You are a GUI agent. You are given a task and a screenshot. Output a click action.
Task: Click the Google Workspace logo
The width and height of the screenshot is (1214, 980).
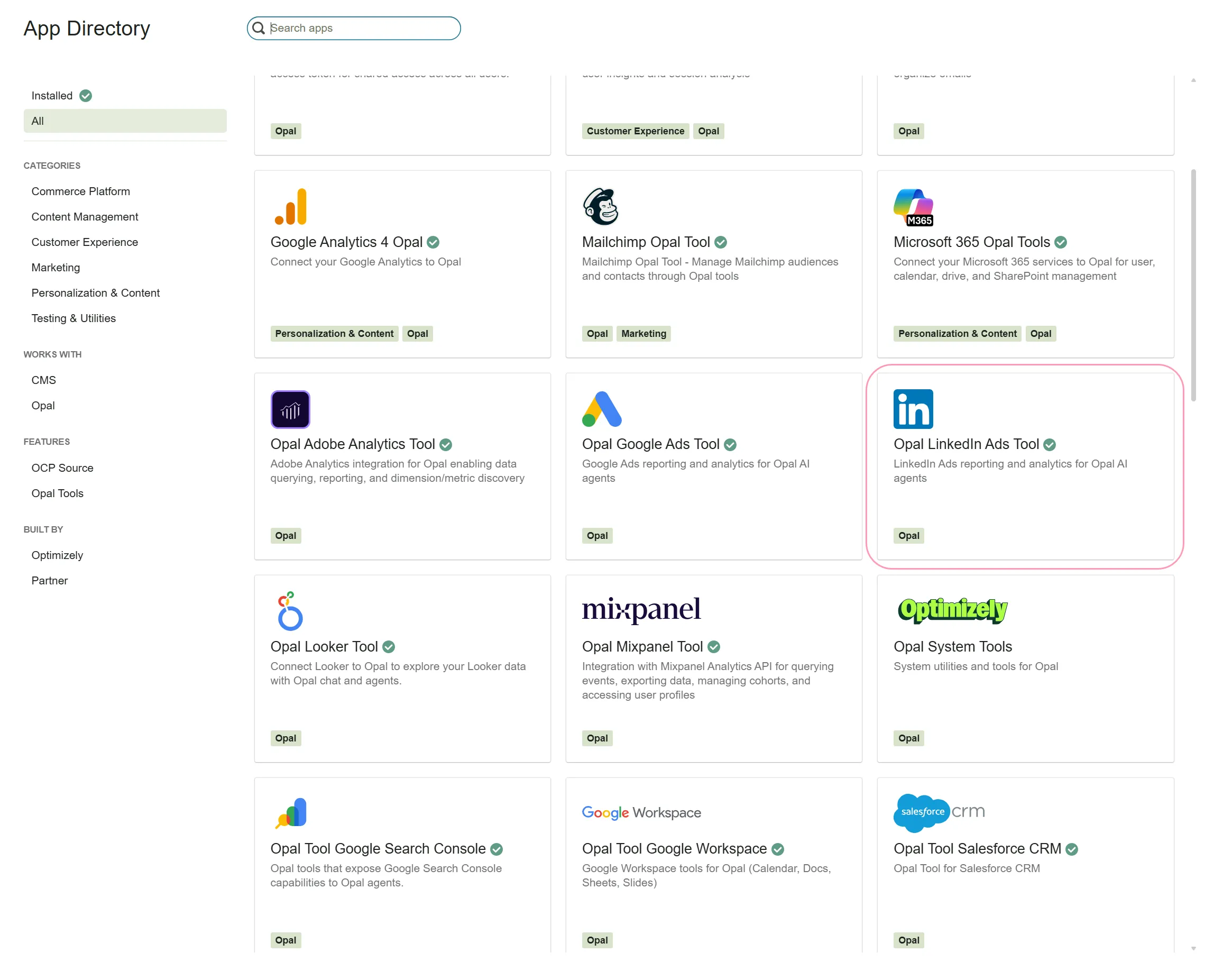641,813
